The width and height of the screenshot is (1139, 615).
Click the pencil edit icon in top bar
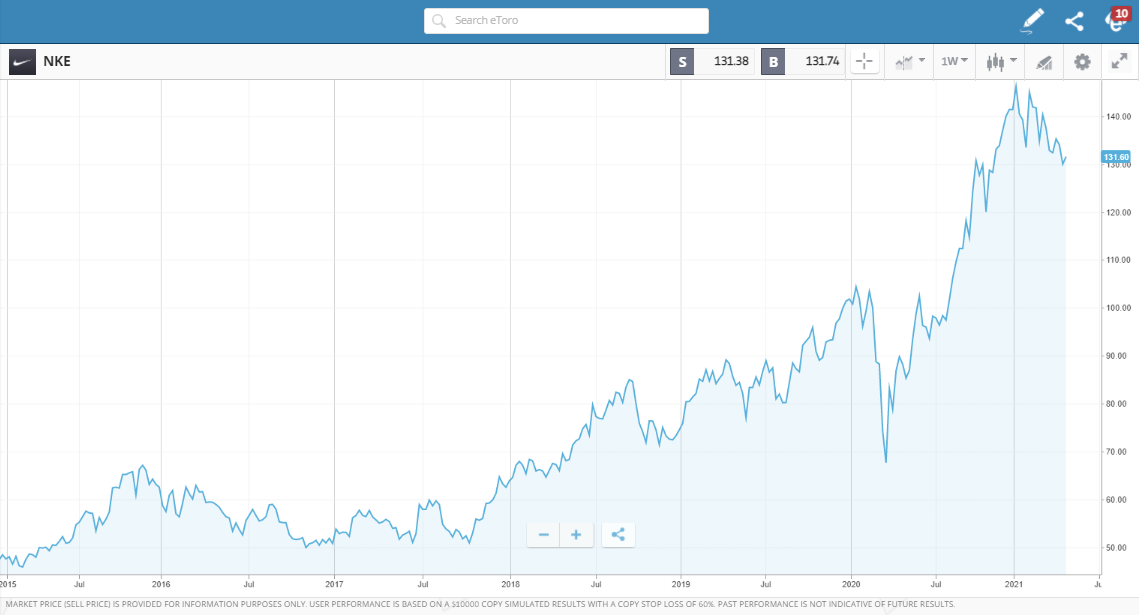point(1032,20)
